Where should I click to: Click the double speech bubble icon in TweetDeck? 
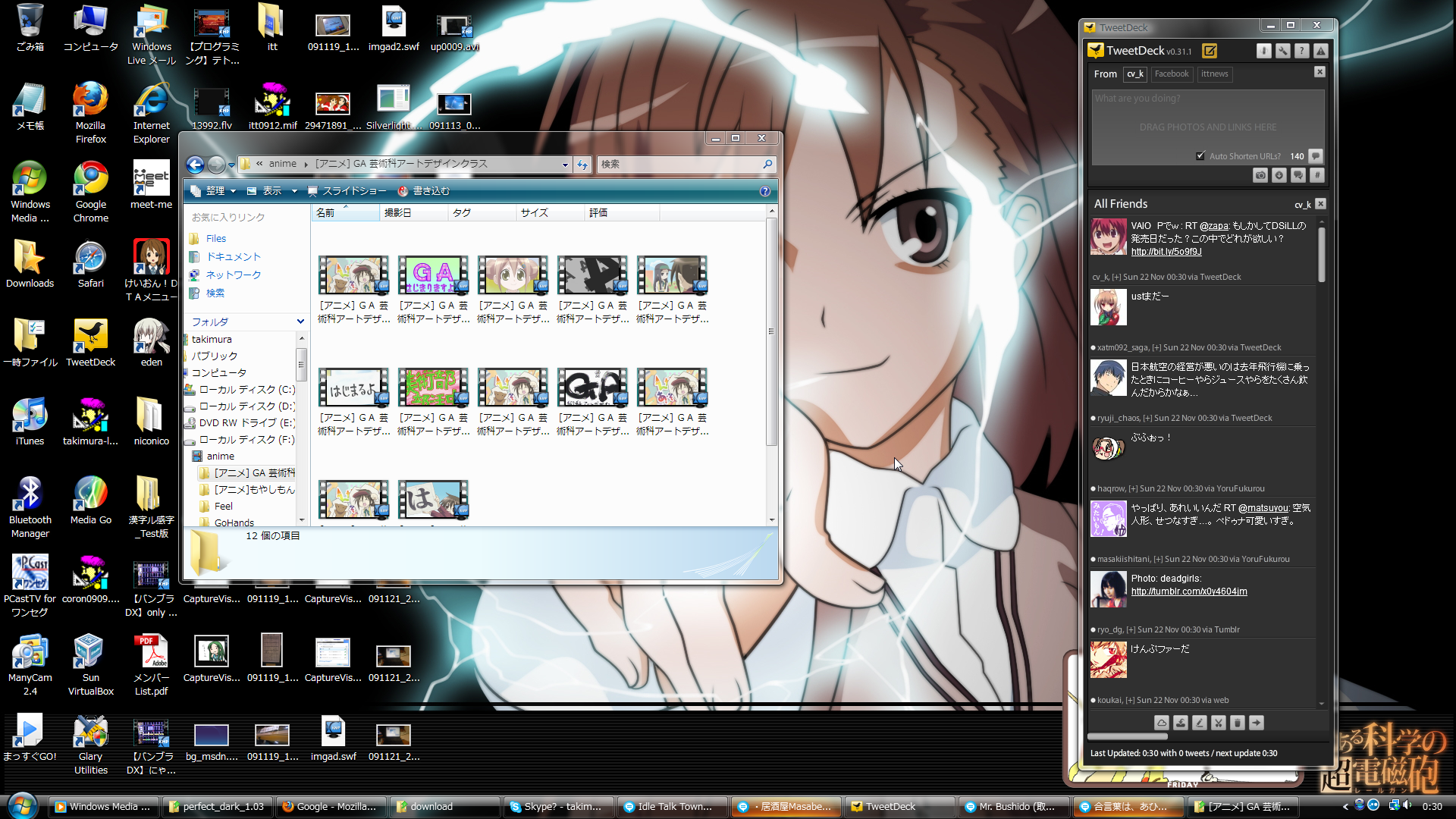pyautogui.click(x=1298, y=175)
